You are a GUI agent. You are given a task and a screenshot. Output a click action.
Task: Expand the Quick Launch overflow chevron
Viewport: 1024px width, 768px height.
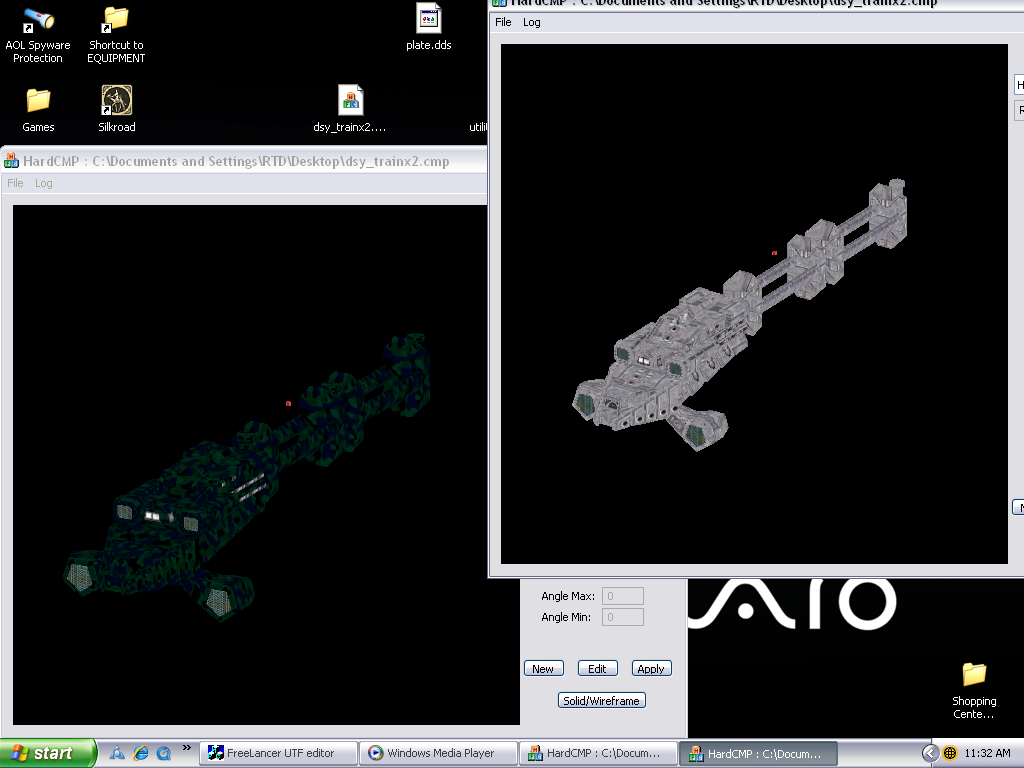pos(186,748)
